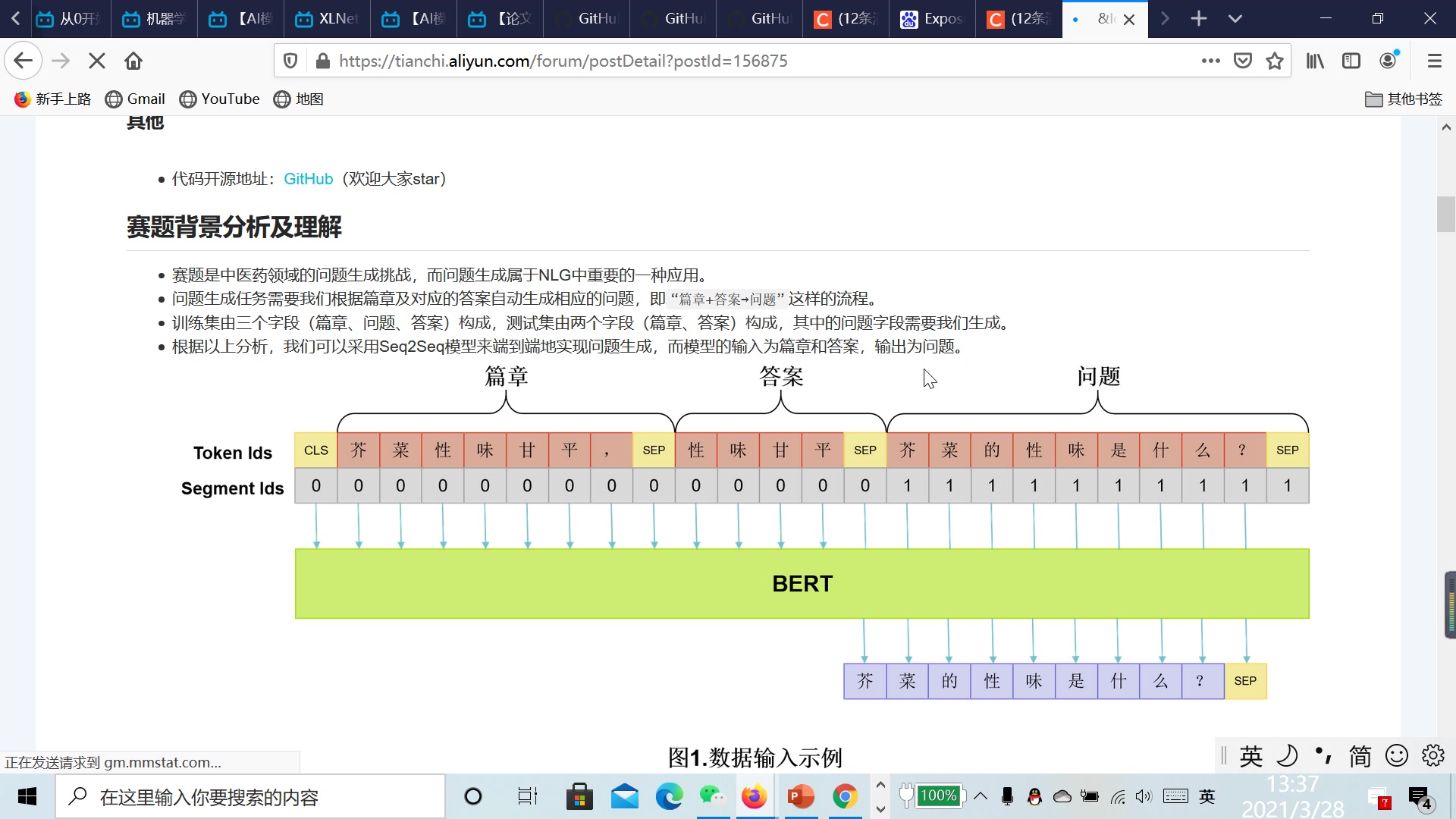Switch to the 机器学 tab
This screenshot has width=1456, height=819.
pos(155,18)
